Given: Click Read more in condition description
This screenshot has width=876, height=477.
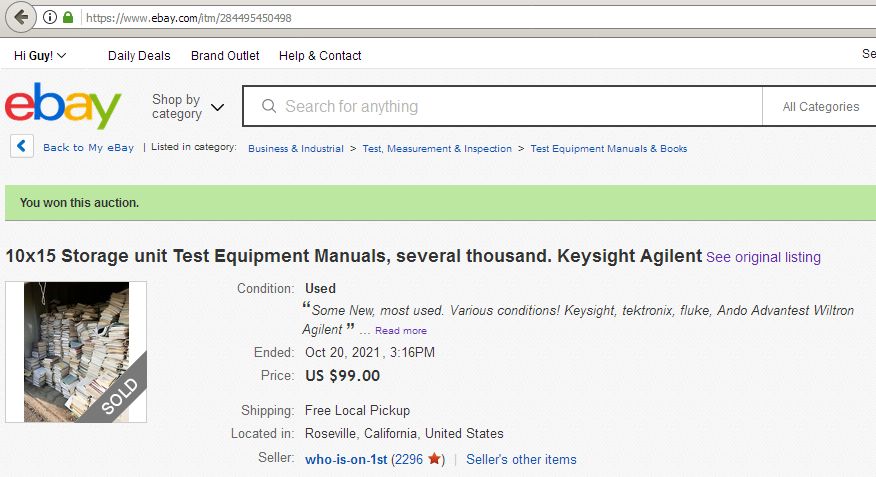Looking at the screenshot, I should coord(401,331).
